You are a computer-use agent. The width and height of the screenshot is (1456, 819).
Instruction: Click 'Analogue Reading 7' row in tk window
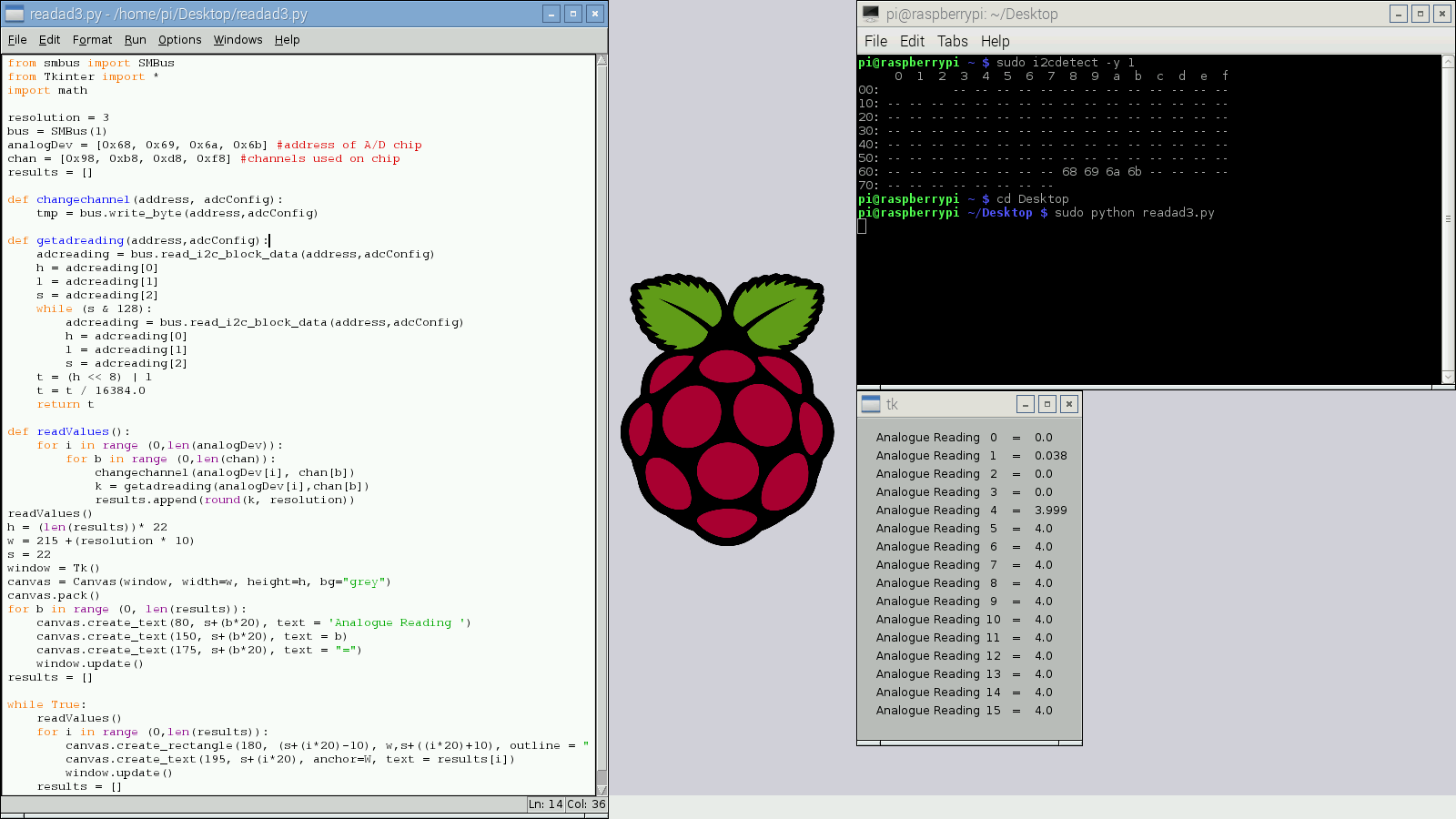click(965, 565)
